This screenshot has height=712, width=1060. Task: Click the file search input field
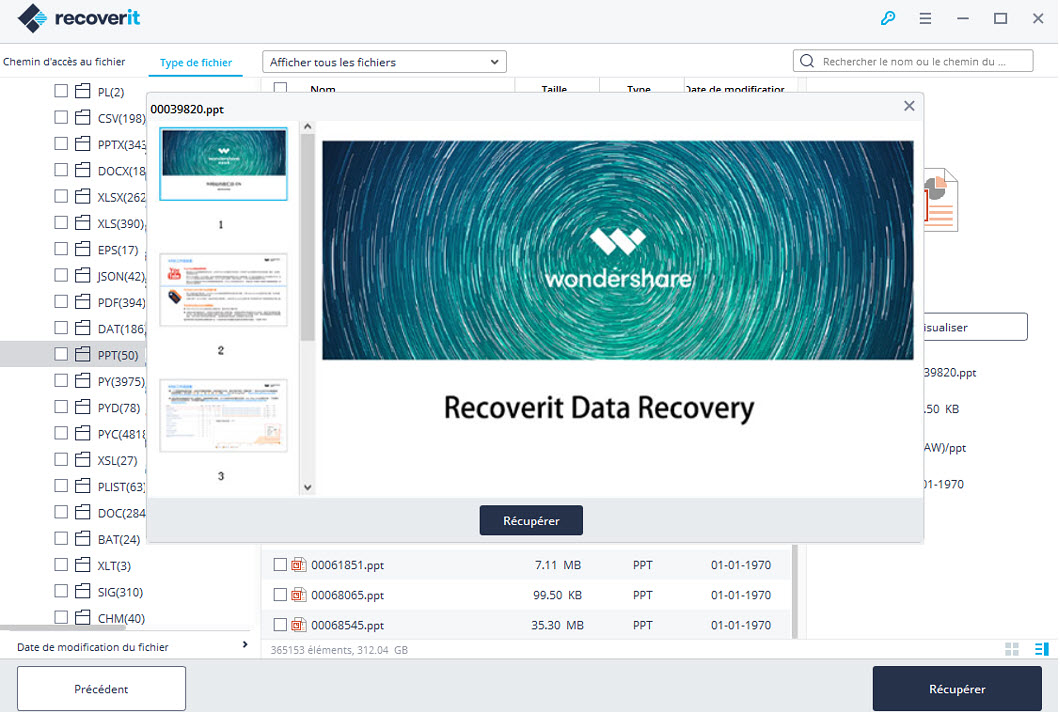(x=913, y=61)
